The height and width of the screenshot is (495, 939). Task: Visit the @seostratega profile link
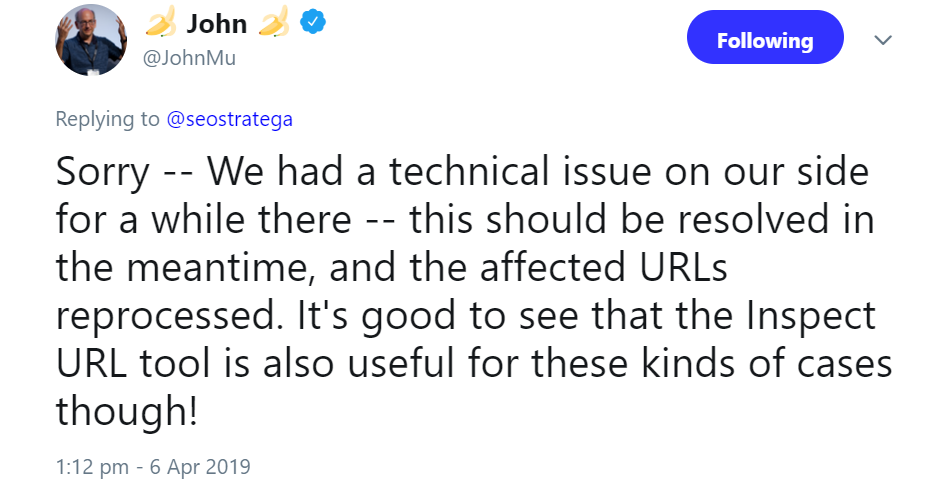click(229, 119)
